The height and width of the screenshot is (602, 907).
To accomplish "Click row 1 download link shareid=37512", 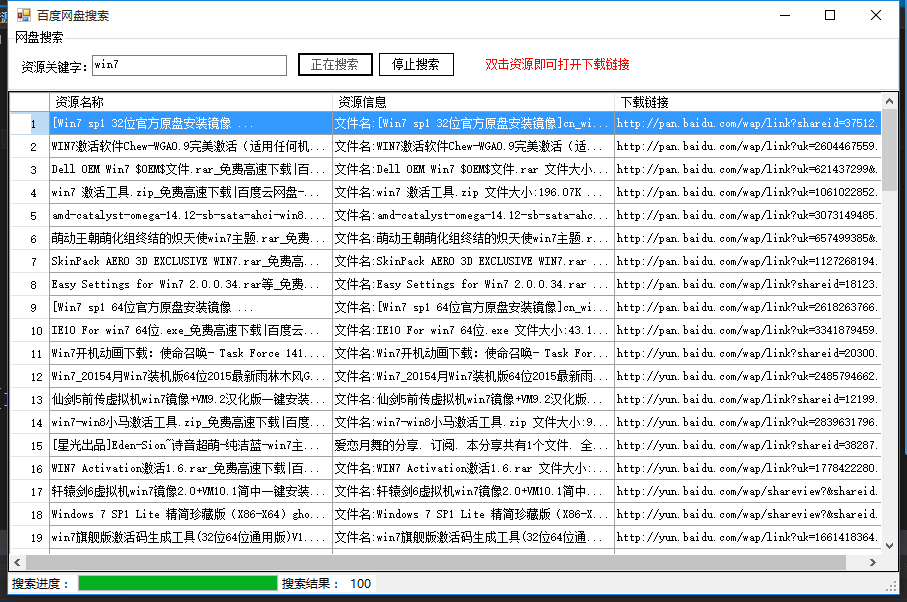I will click(748, 123).
